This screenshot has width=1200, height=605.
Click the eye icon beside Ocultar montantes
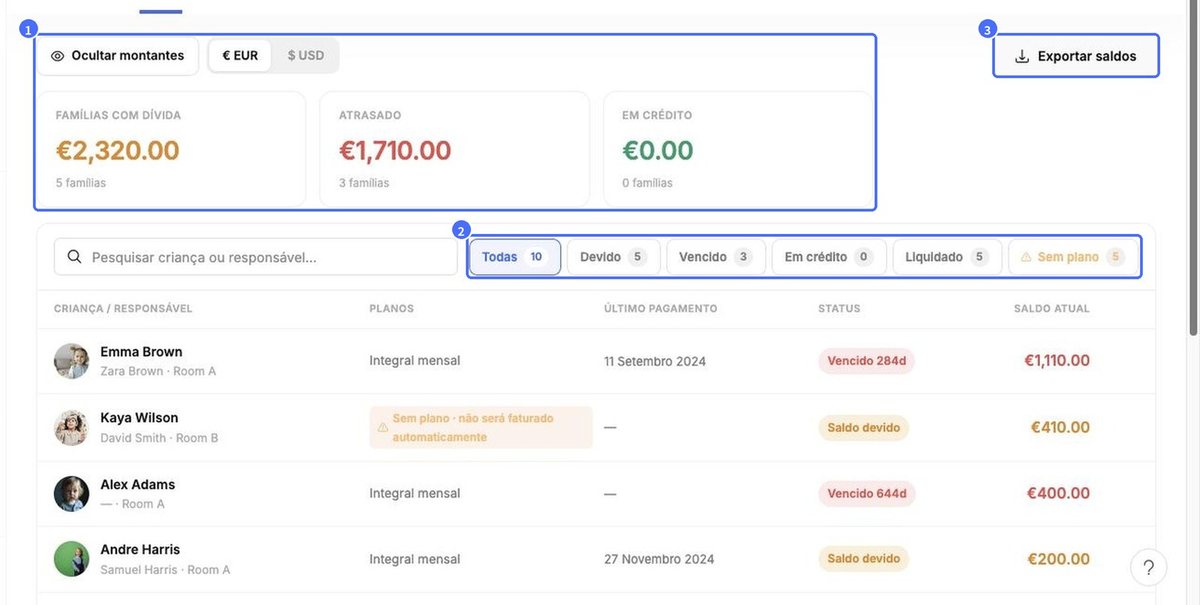(x=57, y=56)
